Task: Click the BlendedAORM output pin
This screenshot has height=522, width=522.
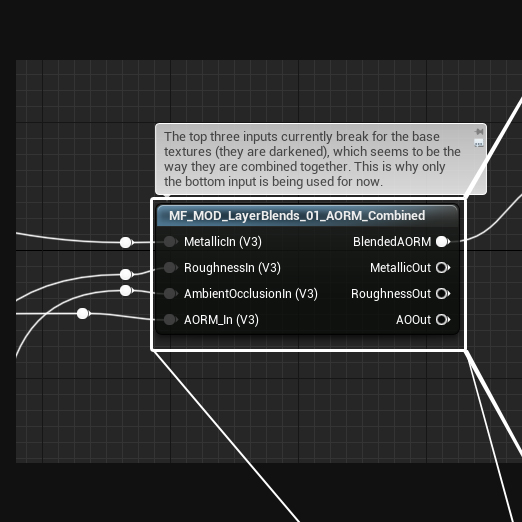Action: [443, 242]
